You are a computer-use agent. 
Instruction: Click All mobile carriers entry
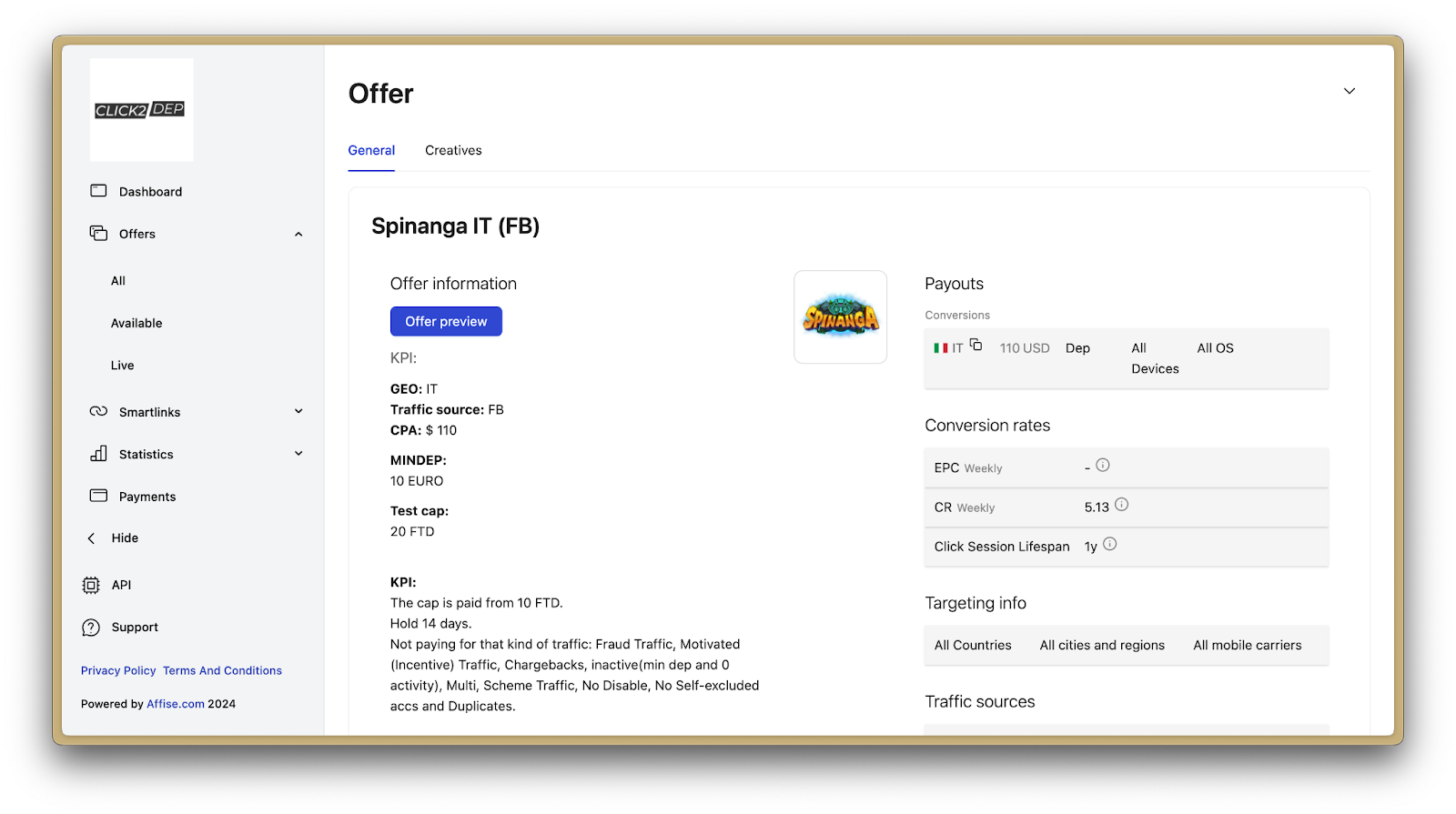(x=1248, y=645)
